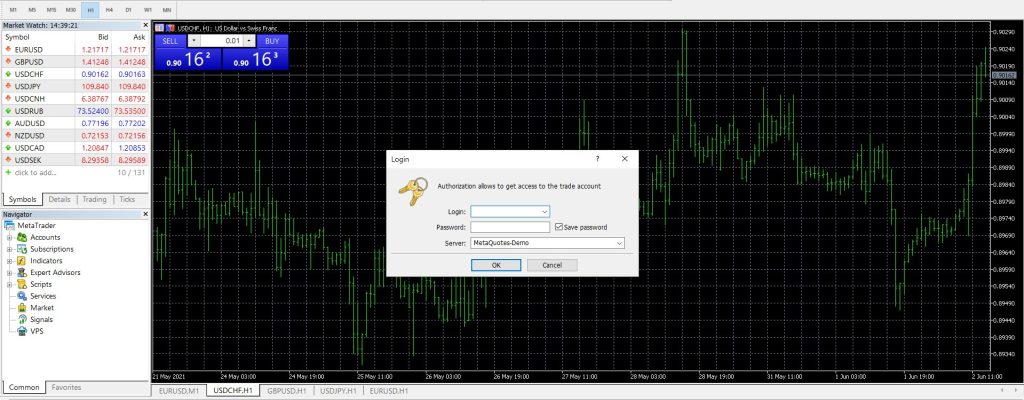The height and width of the screenshot is (400, 1024).
Task: Open the Accounts item in Navigator
Action: (x=45, y=237)
